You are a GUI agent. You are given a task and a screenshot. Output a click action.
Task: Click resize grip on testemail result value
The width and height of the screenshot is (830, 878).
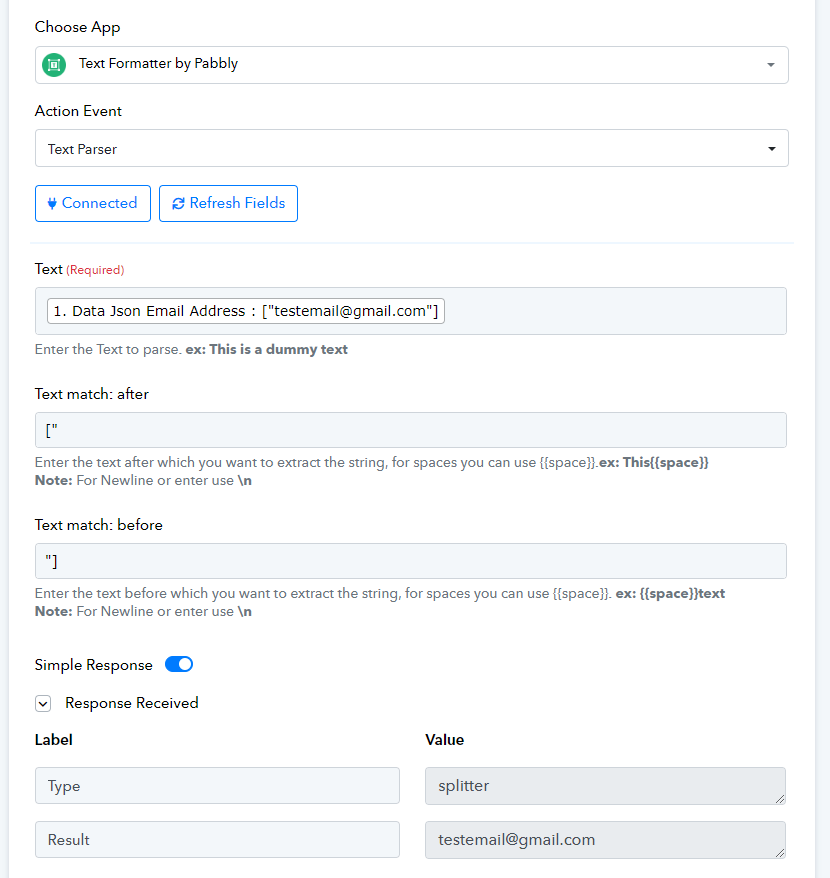(780, 852)
